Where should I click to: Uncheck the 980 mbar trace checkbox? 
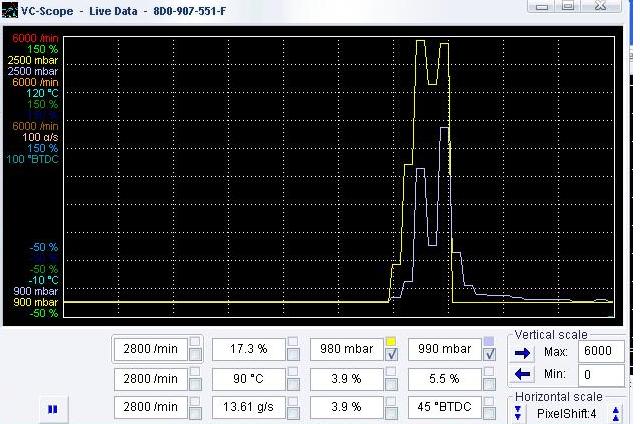(392, 356)
